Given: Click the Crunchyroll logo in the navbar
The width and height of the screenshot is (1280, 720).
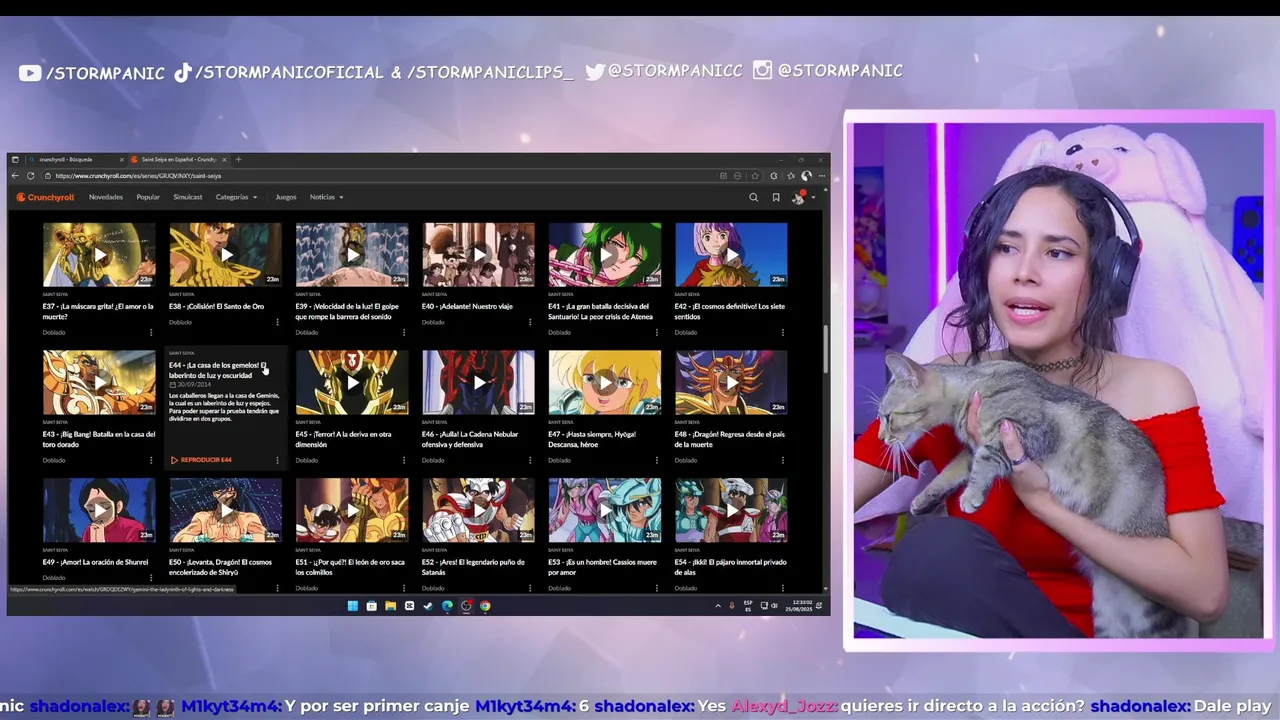Looking at the screenshot, I should pyautogui.click(x=45, y=197).
